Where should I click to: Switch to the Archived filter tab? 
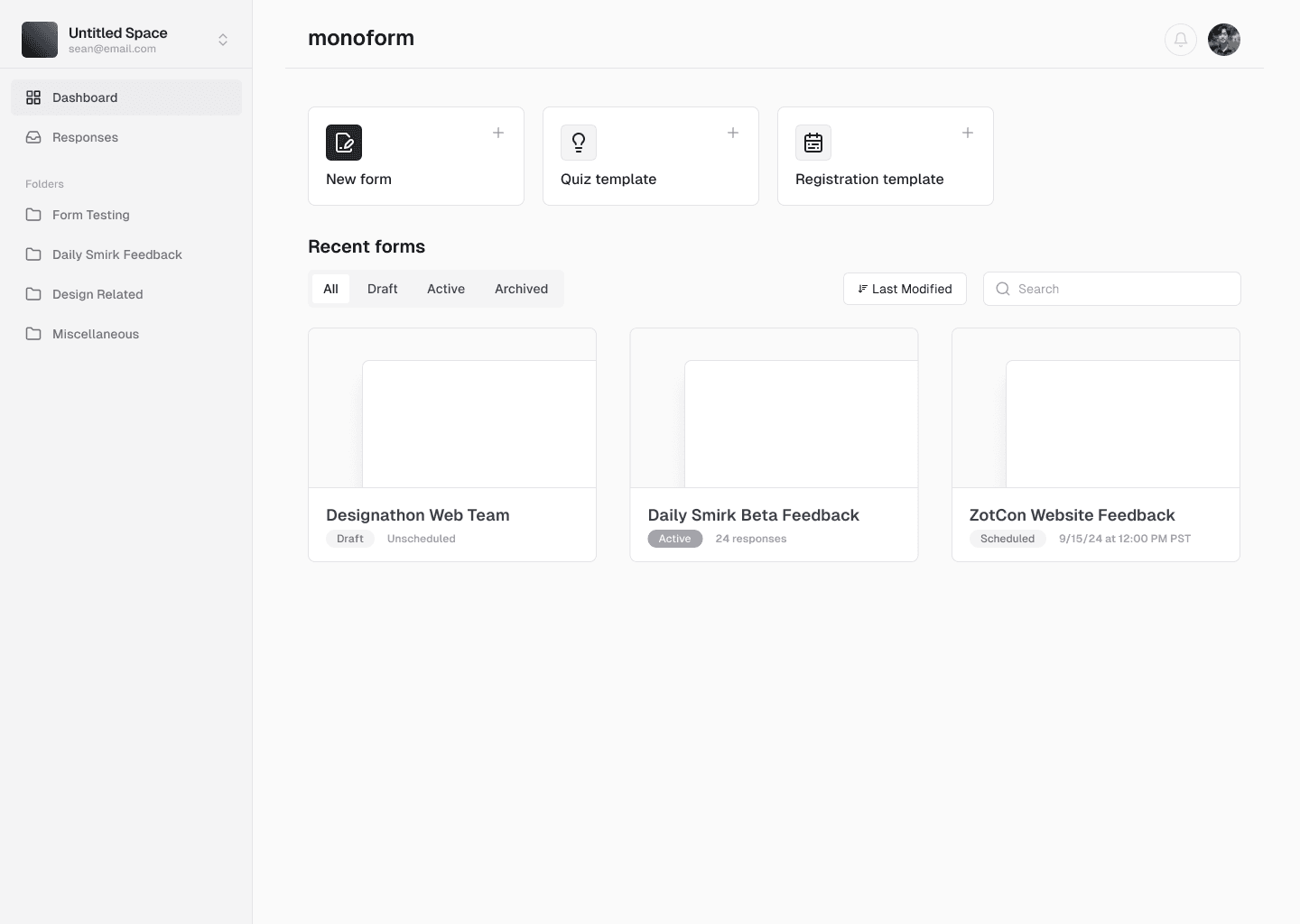pos(521,289)
